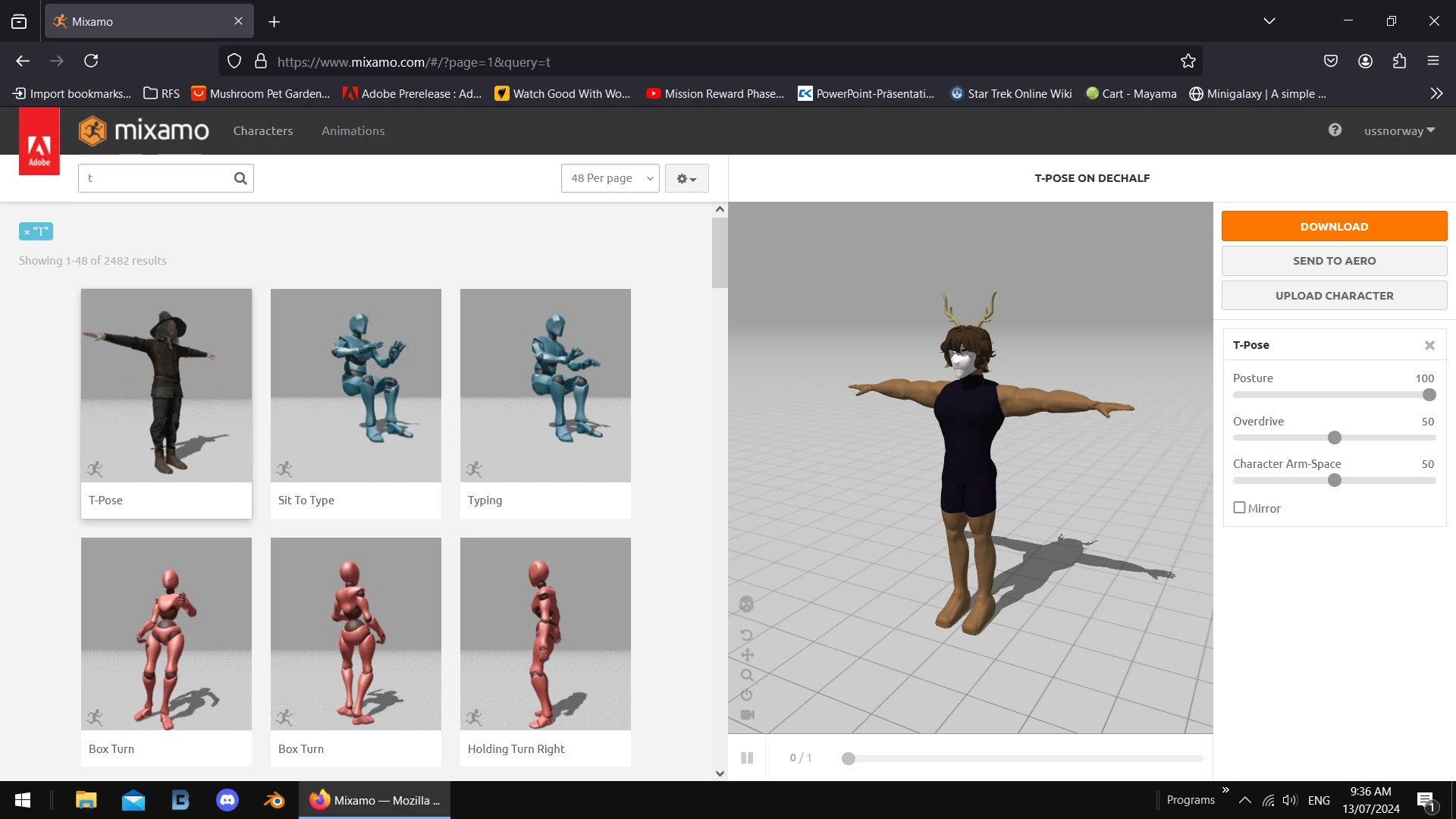
Task: Click the rotate camera icon in viewport
Action: [746, 635]
